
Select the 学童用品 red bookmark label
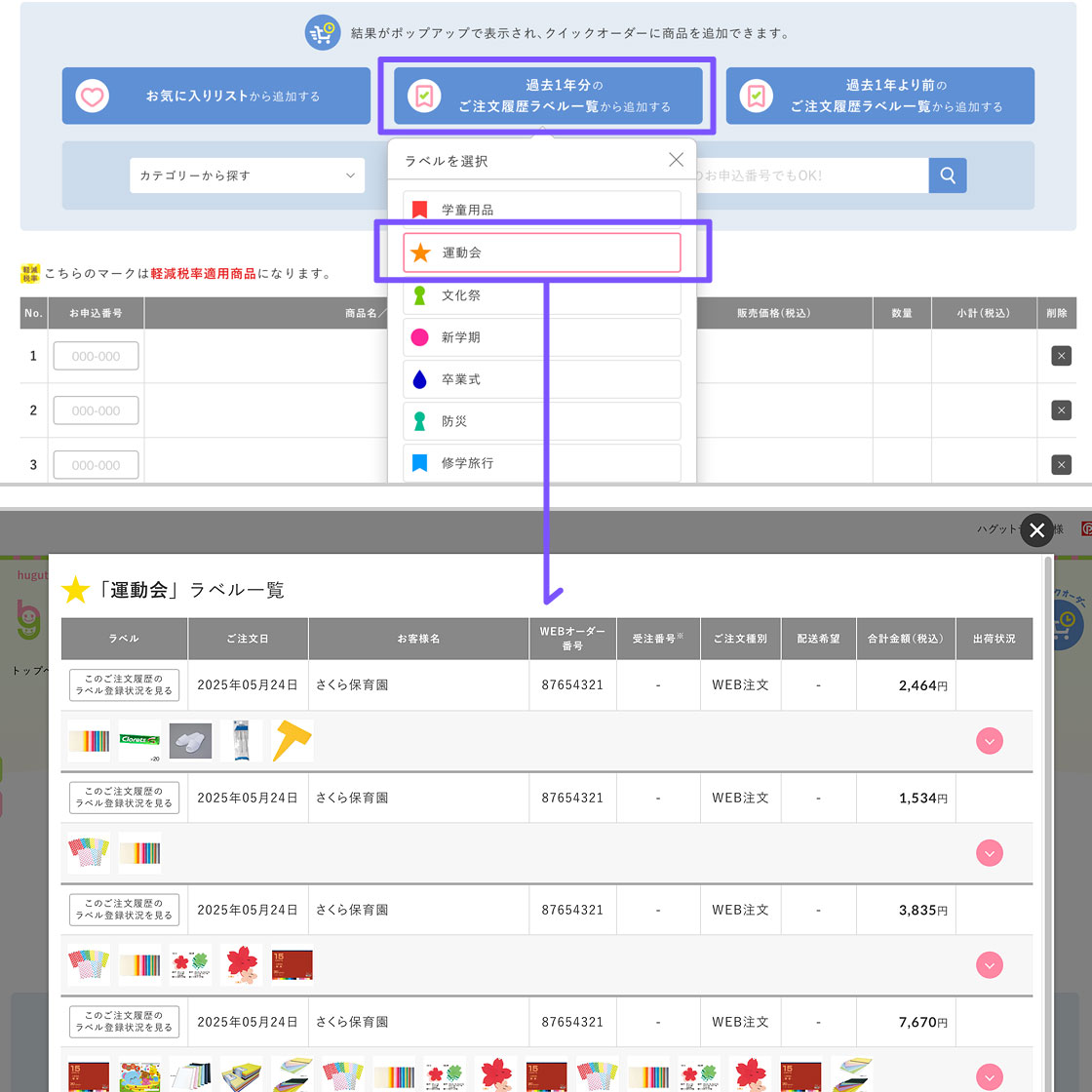tap(541, 210)
